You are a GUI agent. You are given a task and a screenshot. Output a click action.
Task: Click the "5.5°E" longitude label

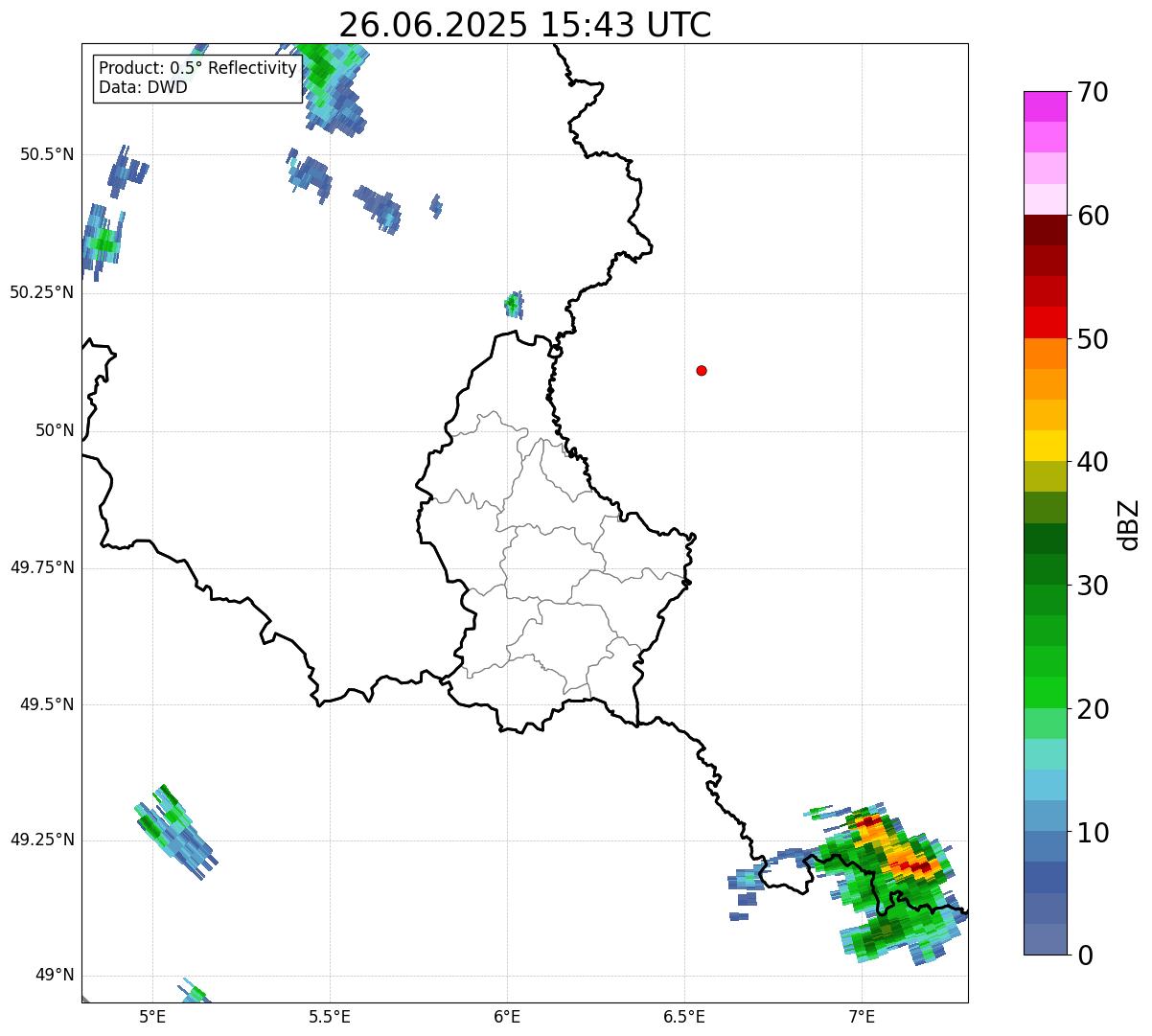(330, 1016)
